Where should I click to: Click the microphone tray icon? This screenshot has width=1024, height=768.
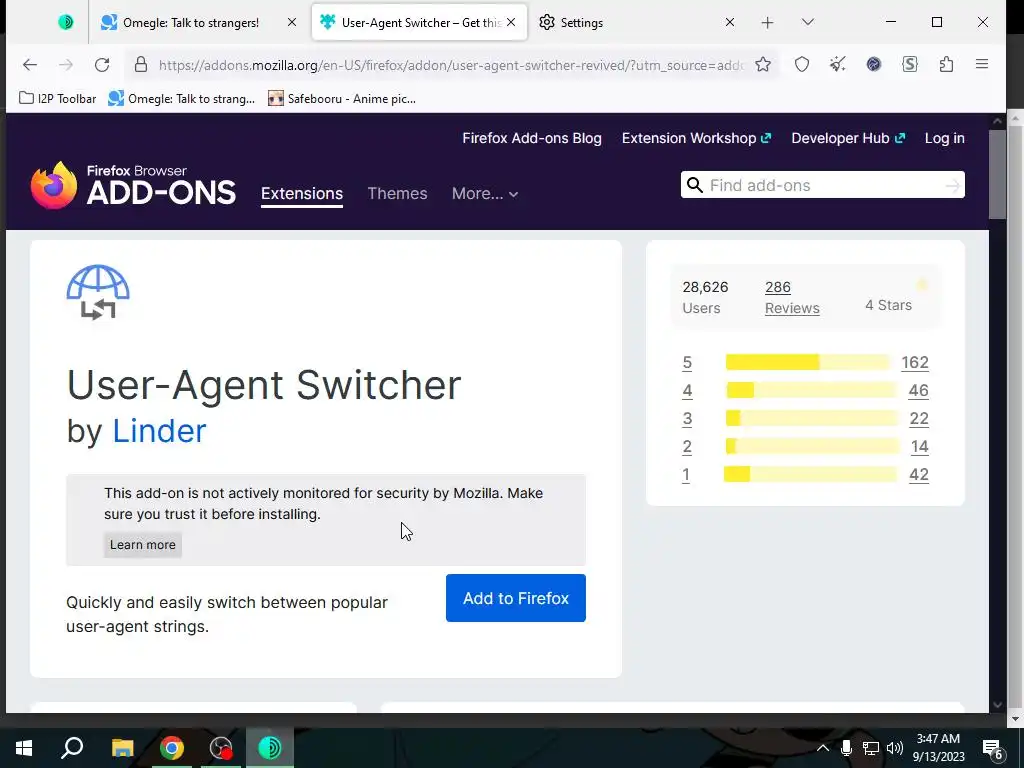pos(846,748)
